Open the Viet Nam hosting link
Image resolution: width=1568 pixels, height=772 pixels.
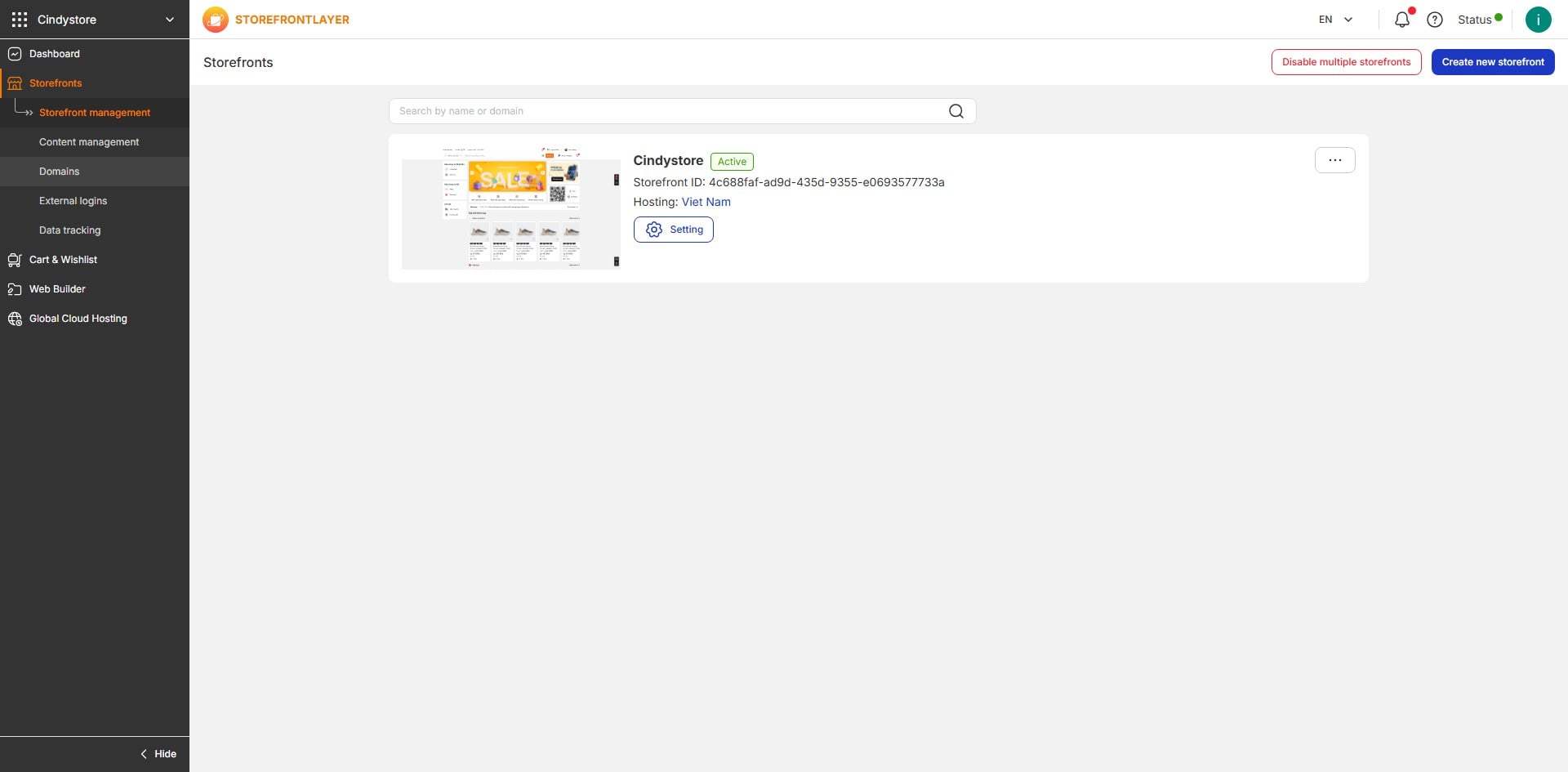[x=706, y=202]
